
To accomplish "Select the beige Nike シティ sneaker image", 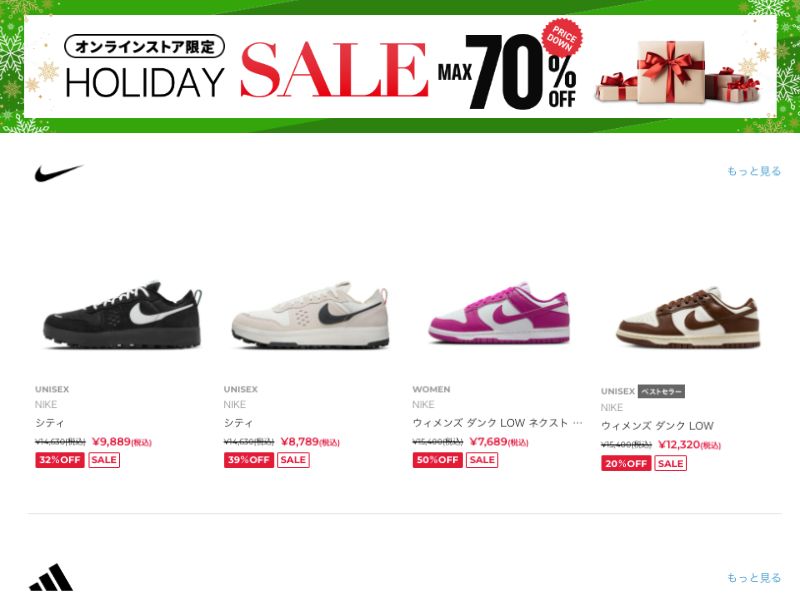I will (x=311, y=314).
